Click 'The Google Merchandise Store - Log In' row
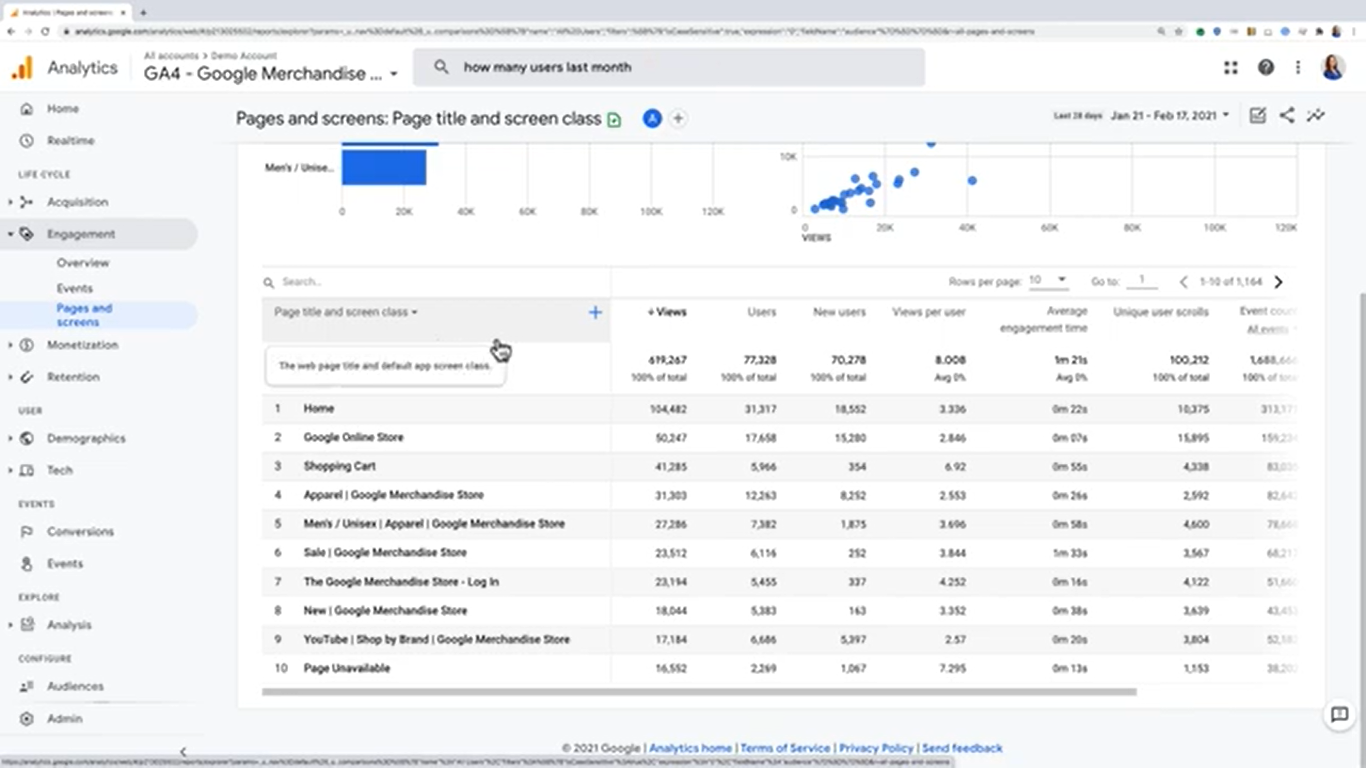The width and height of the screenshot is (1366, 768). [x=780, y=581]
